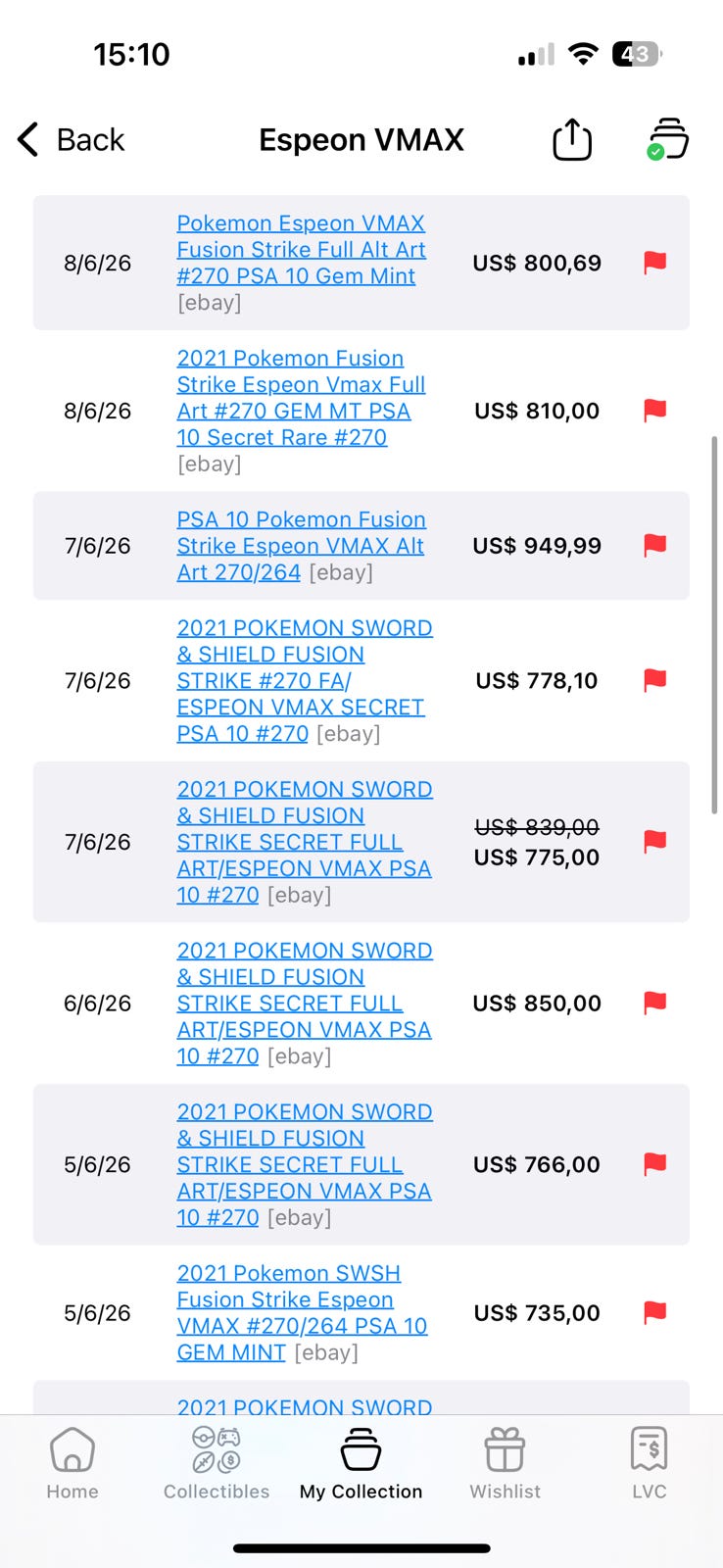
Task: Go back using the chevron arrow
Action: pos(28,139)
